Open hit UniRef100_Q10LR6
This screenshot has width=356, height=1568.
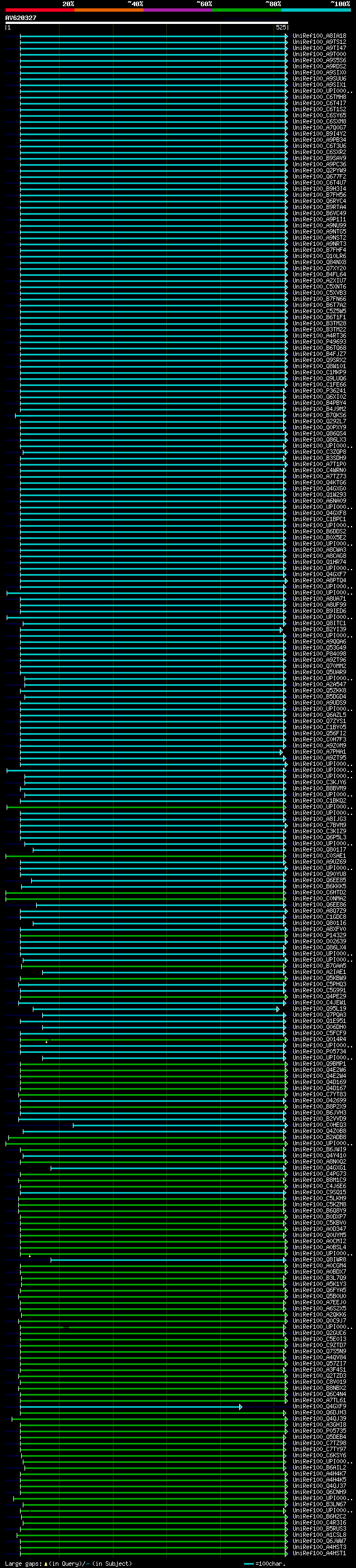[319, 256]
